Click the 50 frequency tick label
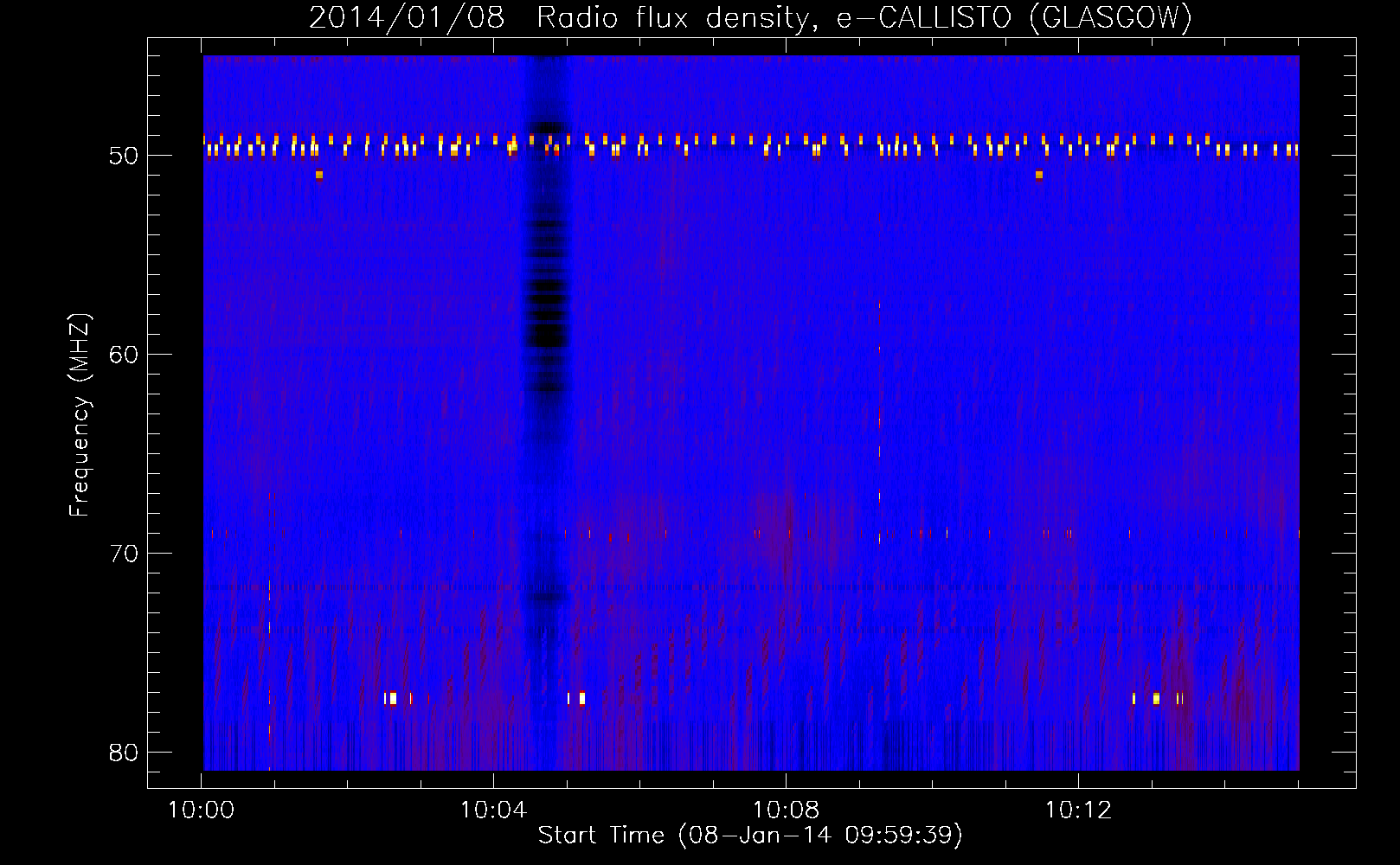This screenshot has height=865, width=1400. click(124, 156)
